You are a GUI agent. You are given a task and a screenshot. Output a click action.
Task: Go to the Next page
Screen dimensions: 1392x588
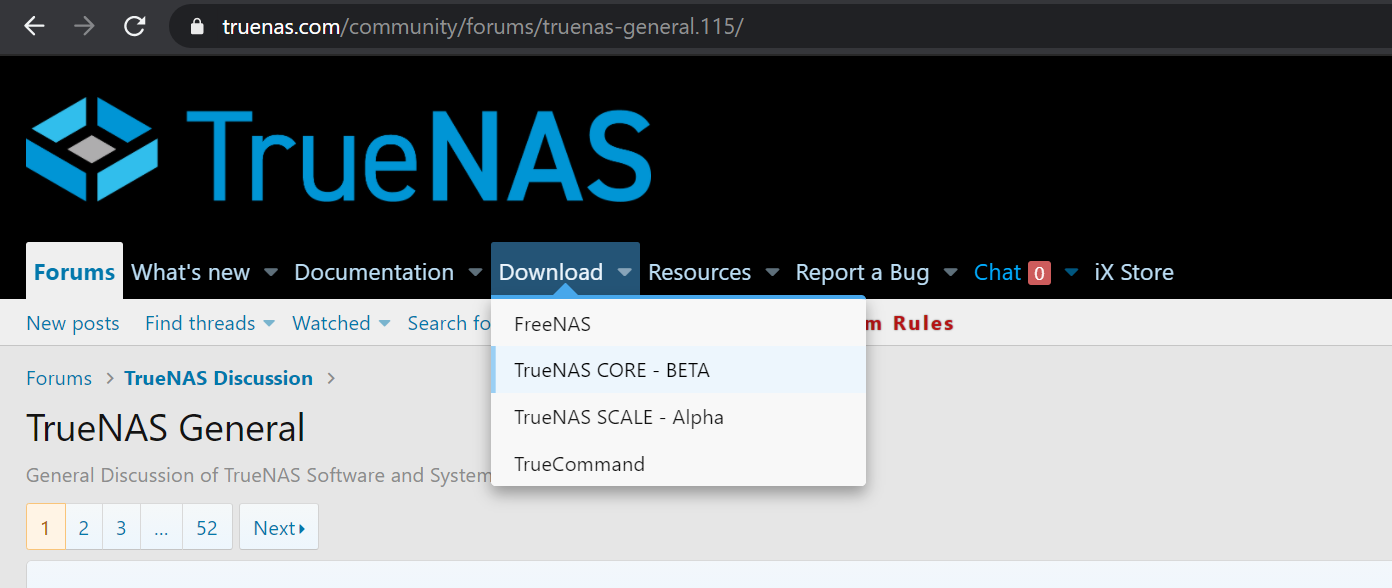click(279, 527)
